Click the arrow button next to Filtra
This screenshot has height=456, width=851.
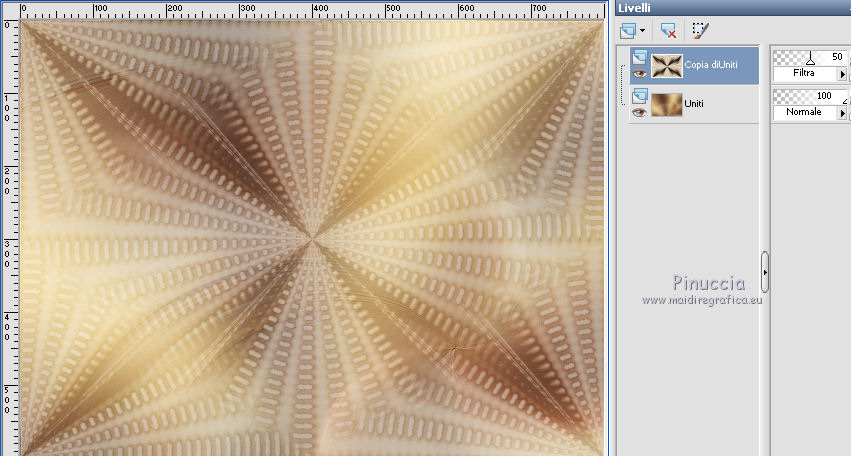842,74
